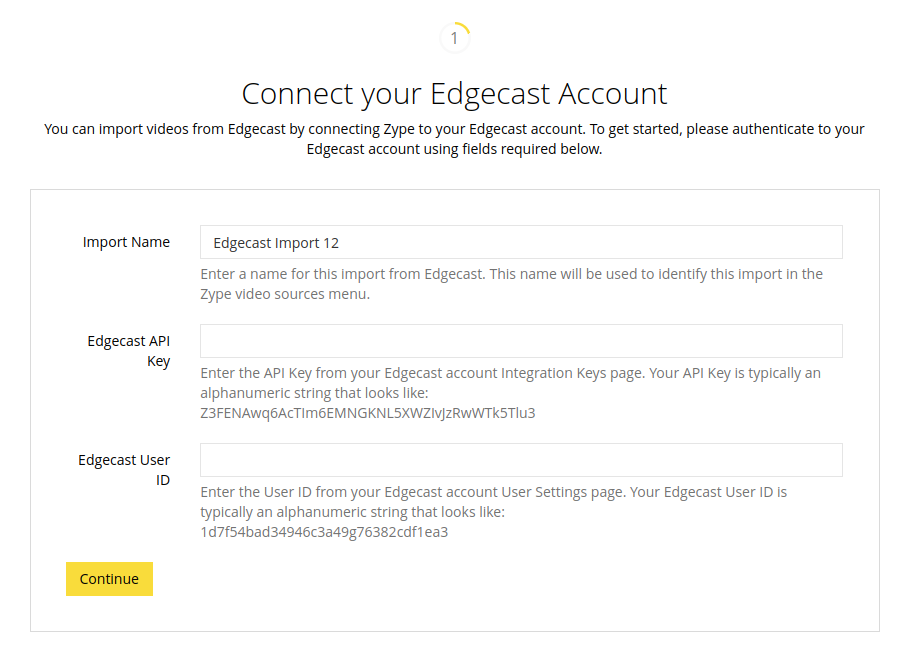Click the step 1 progress circle
Screen dimensions: 910x652
(454, 38)
